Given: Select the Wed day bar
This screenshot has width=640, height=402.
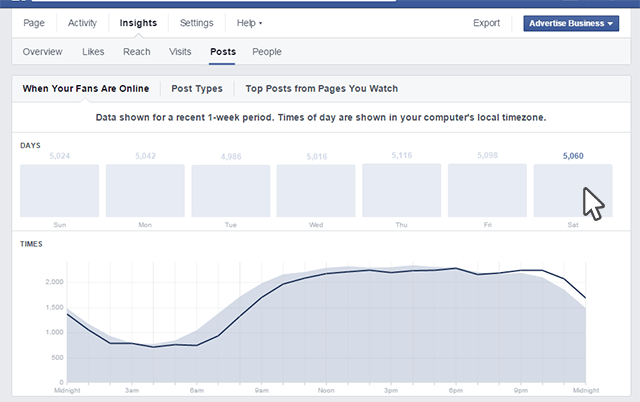Looking at the screenshot, I should tap(316, 191).
